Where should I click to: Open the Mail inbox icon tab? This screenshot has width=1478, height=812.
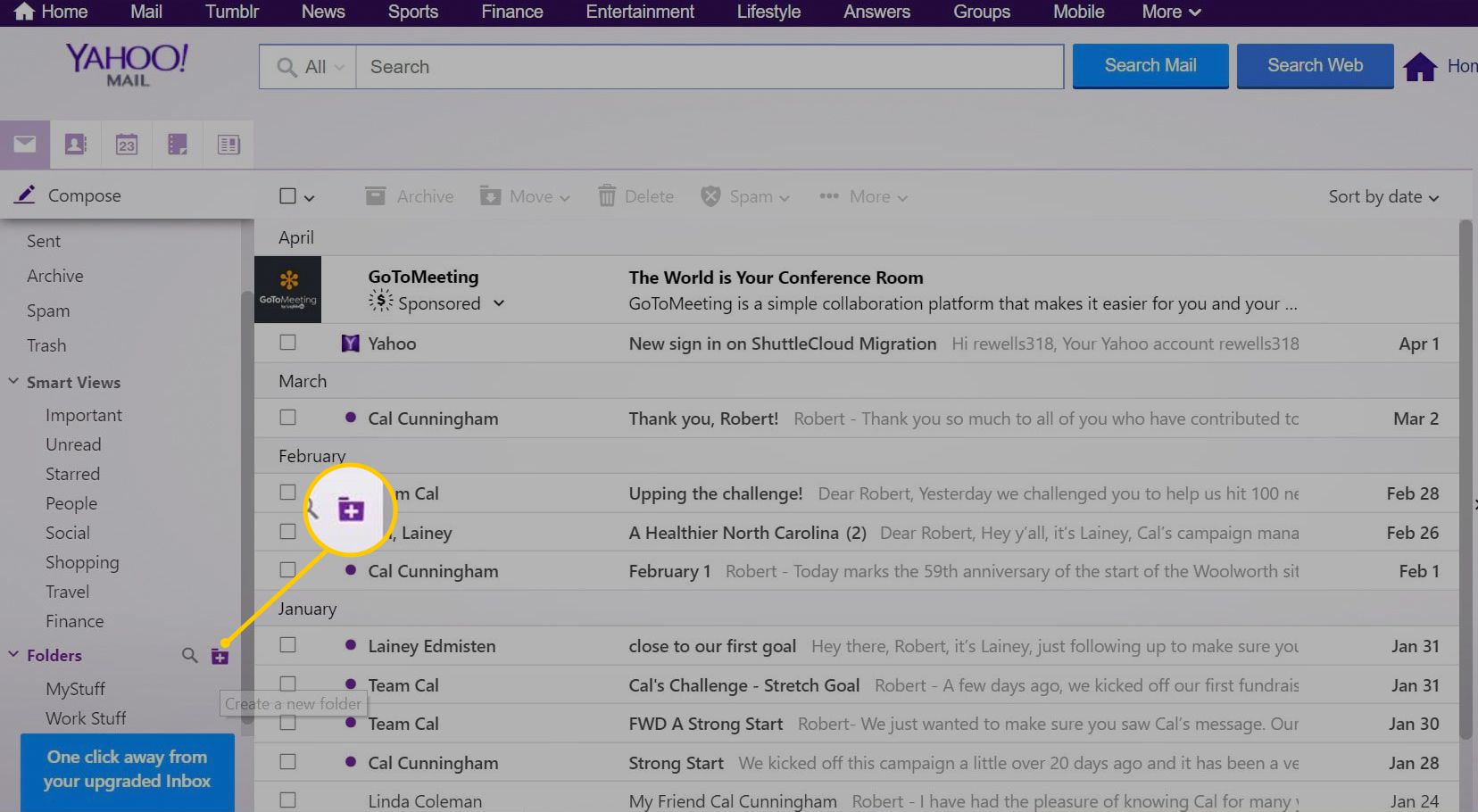tap(25, 145)
